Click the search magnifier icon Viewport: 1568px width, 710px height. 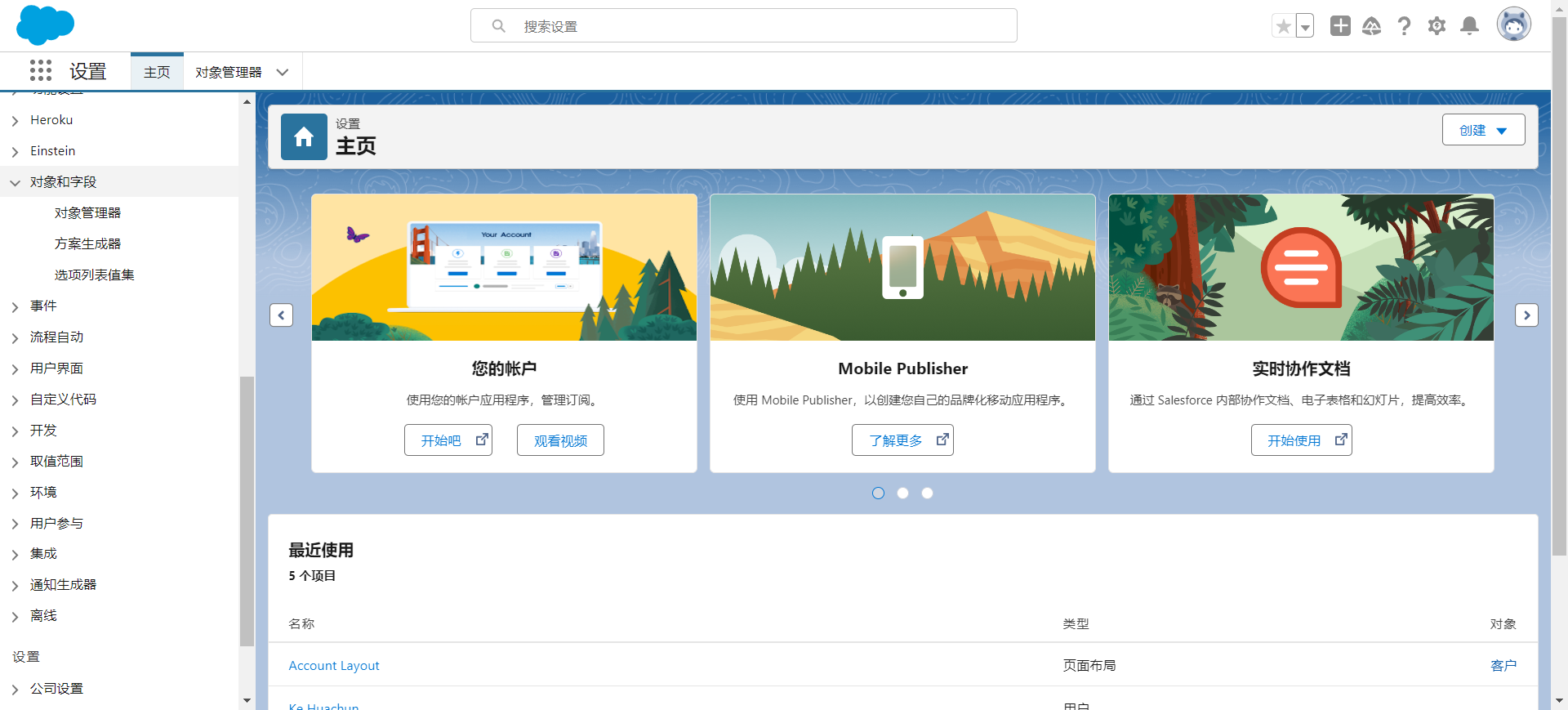[498, 26]
